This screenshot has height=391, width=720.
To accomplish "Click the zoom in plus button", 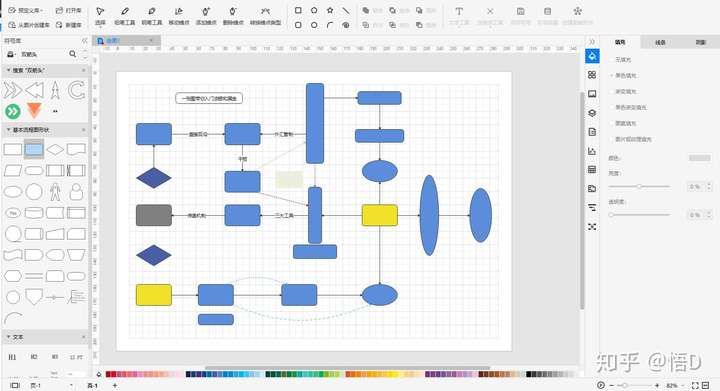I will coord(657,385).
